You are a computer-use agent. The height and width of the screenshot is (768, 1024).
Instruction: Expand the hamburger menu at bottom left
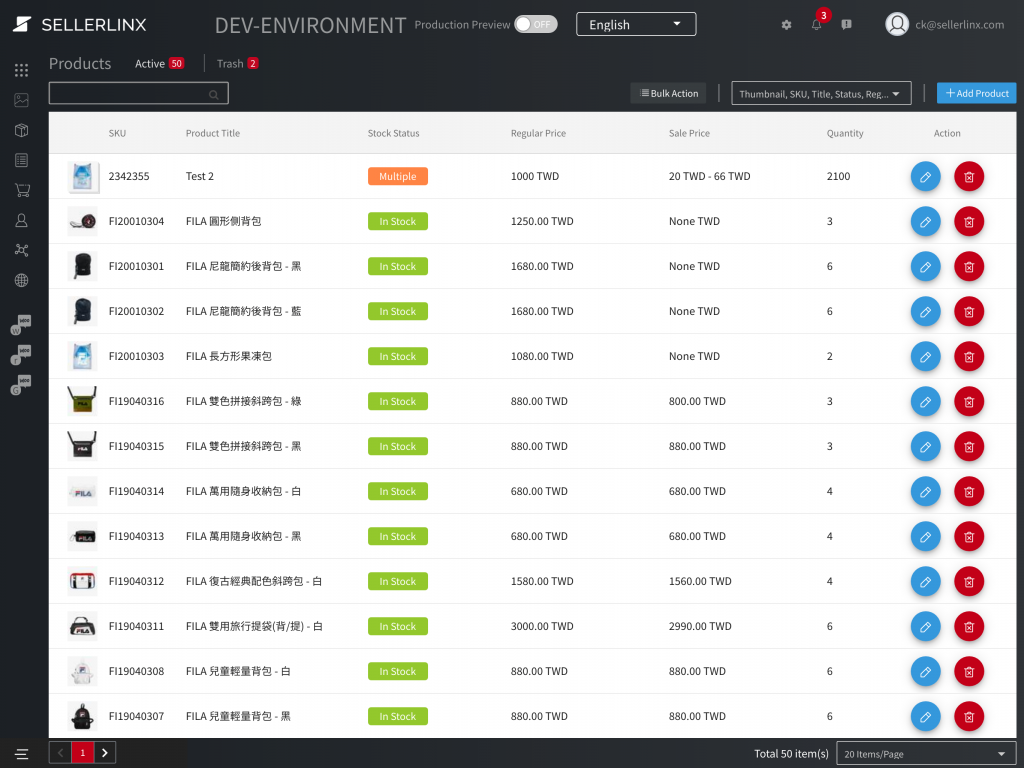22,754
